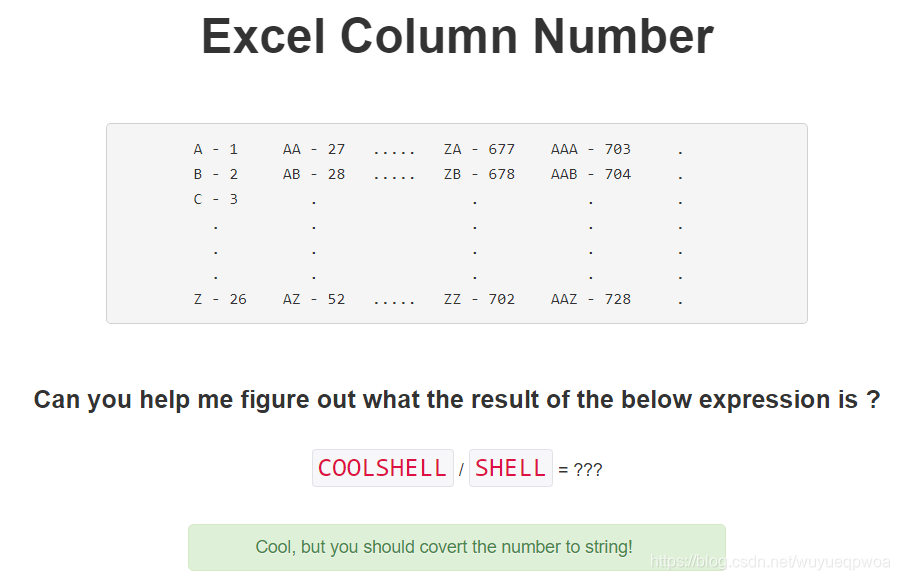This screenshot has height=580, width=900.
Task: Click the 'A - 1' table entry
Action: (216, 149)
